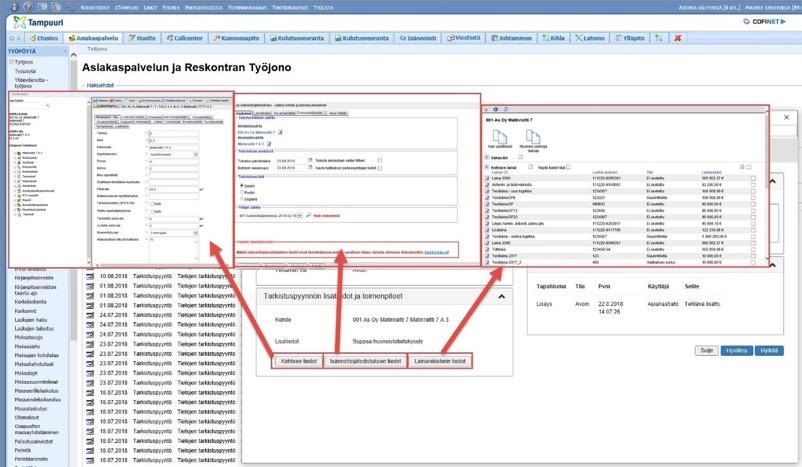The height and width of the screenshot is (467, 802).
Task: Close the dialog with the X button
Action: [x=786, y=117]
